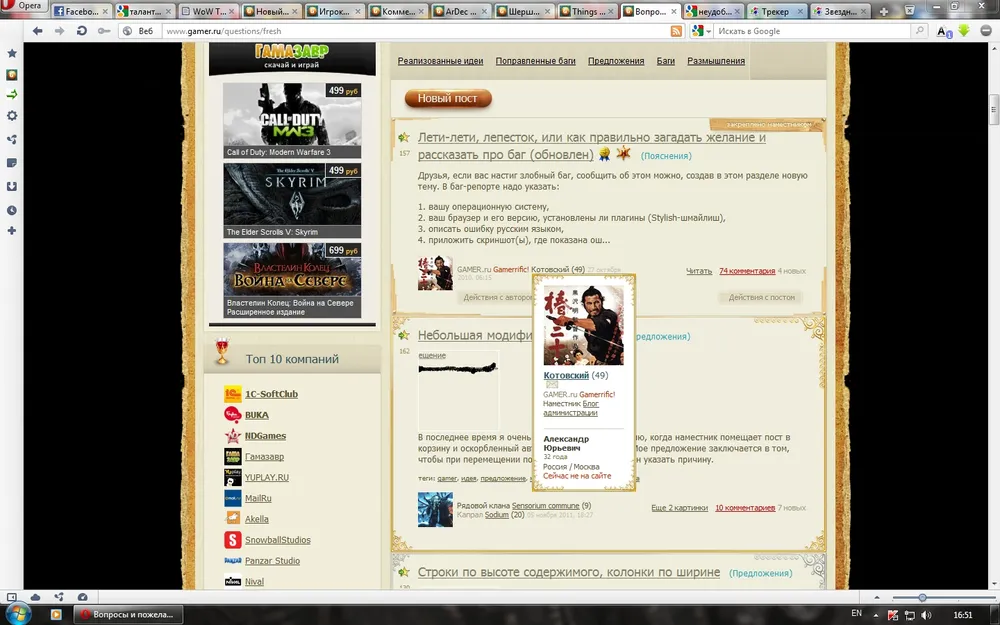Click Читать link on first post
The image size is (1000, 625).
click(698, 271)
